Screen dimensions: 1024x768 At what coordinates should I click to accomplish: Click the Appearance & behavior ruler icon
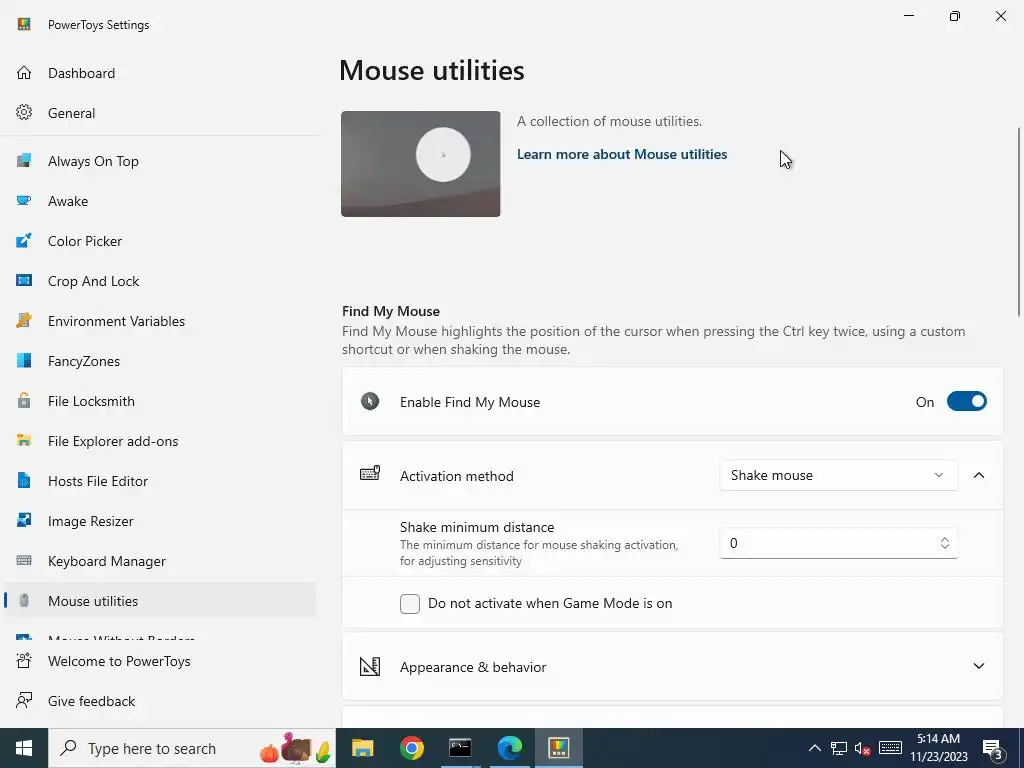370,666
